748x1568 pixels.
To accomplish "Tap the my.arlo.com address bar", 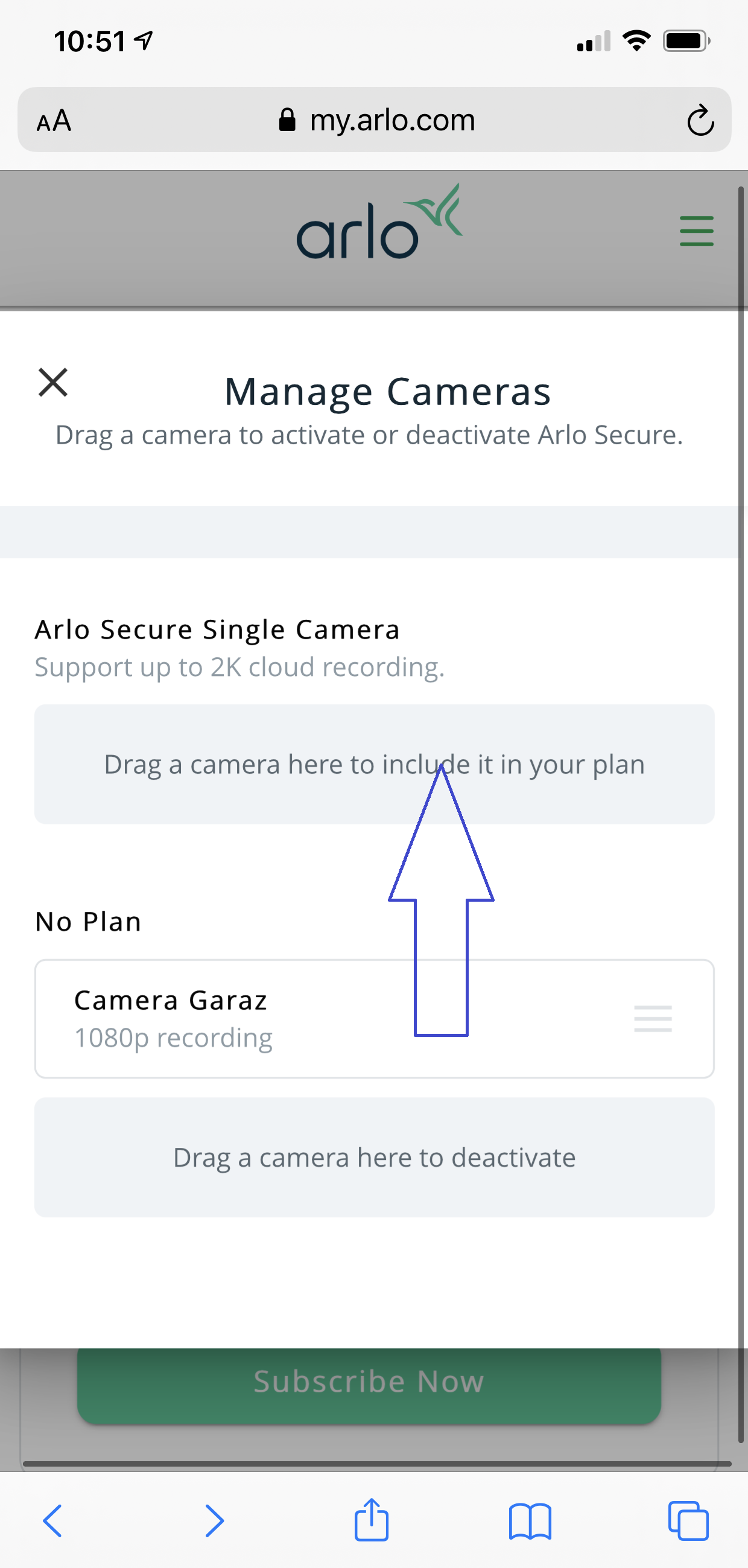I will (x=391, y=120).
